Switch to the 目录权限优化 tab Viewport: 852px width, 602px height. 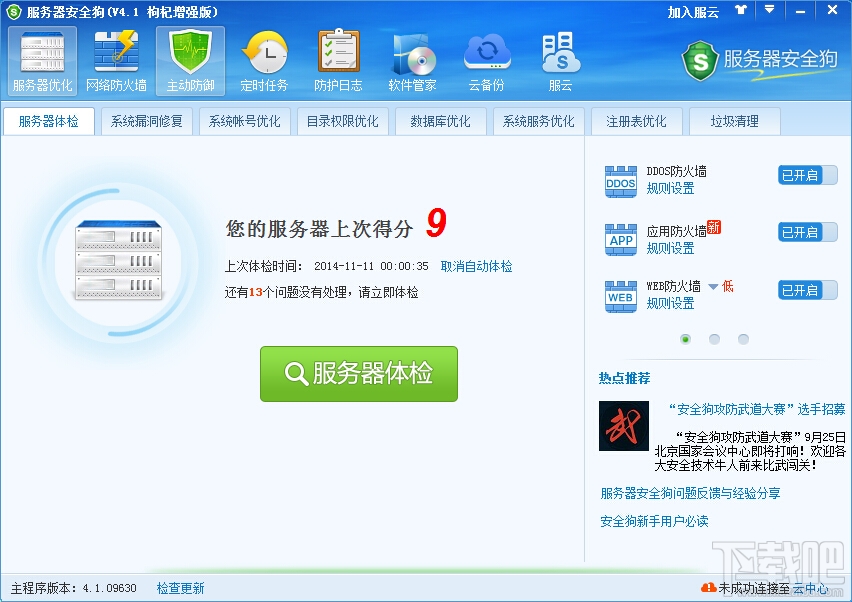pos(343,121)
